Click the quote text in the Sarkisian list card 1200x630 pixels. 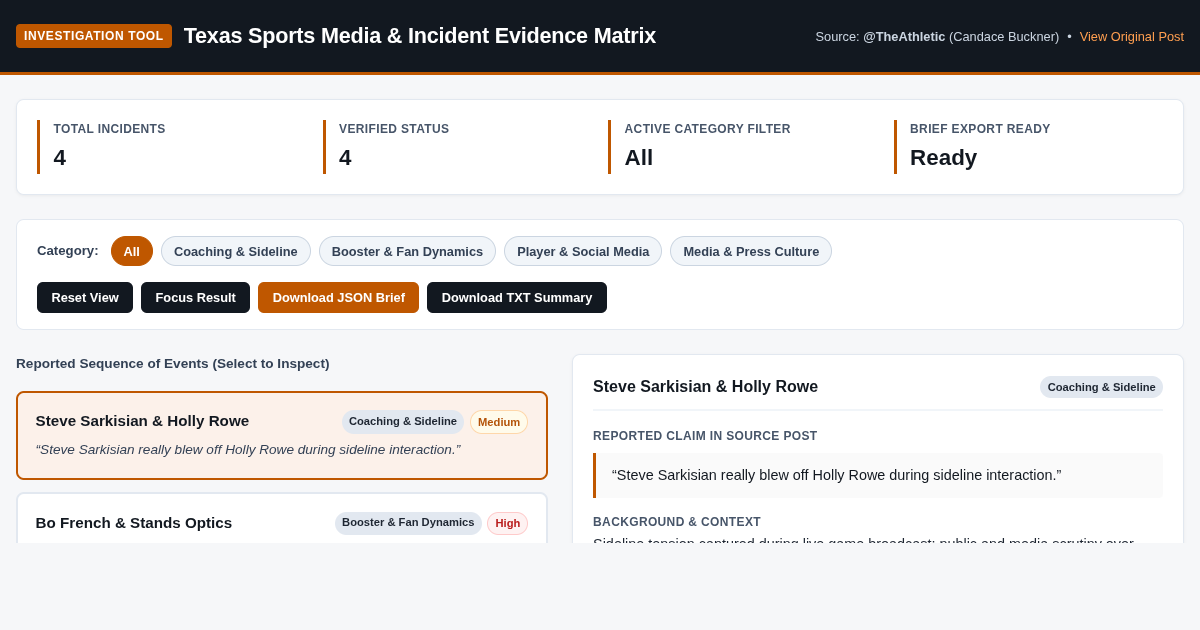[x=248, y=450]
